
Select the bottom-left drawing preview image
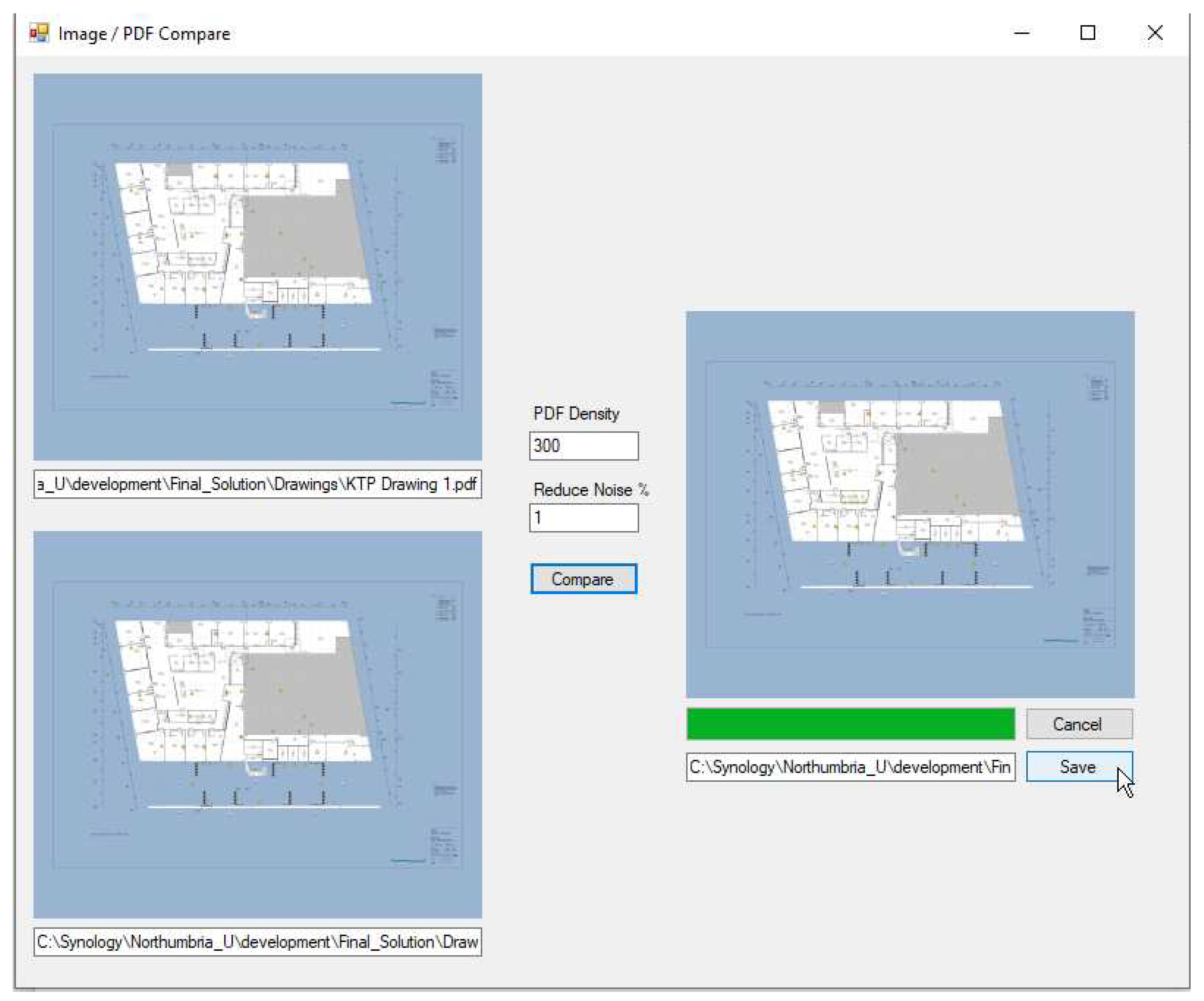click(x=257, y=724)
